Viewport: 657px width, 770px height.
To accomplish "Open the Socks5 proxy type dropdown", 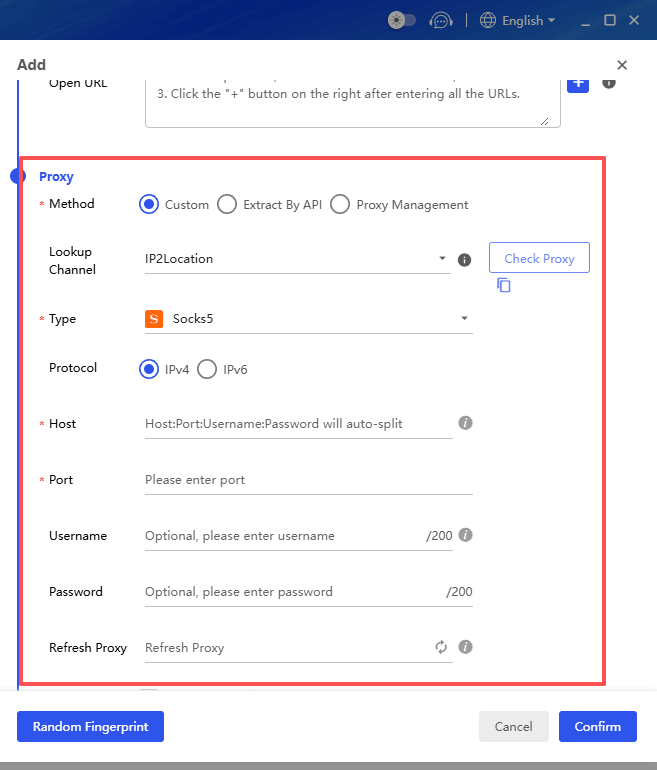I will pyautogui.click(x=309, y=319).
